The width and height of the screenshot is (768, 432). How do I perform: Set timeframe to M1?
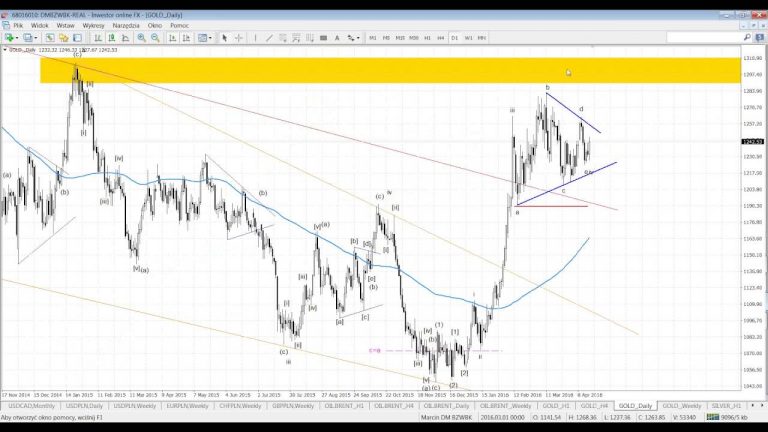point(373,38)
